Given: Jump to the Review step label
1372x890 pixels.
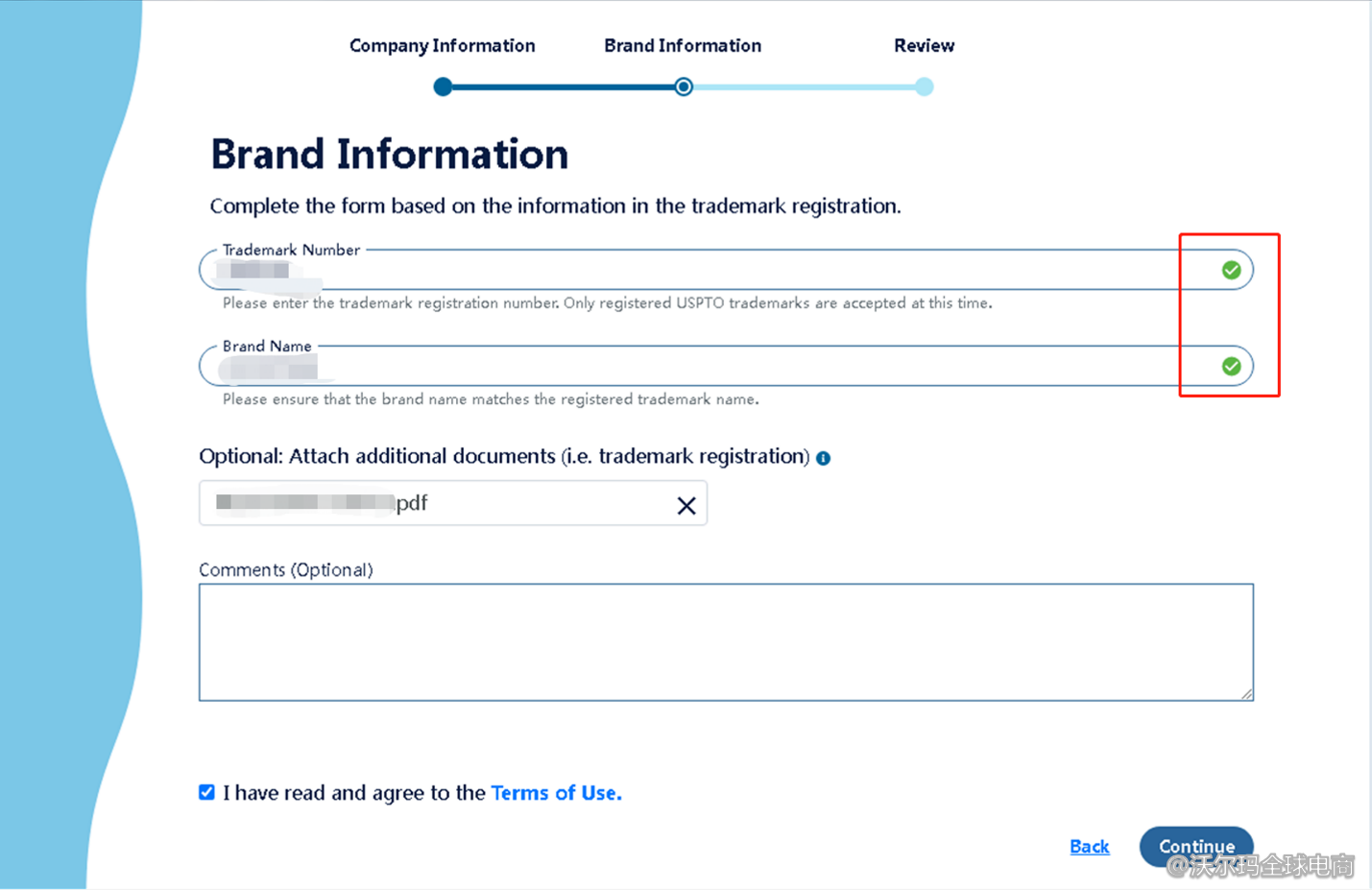Looking at the screenshot, I should [924, 45].
